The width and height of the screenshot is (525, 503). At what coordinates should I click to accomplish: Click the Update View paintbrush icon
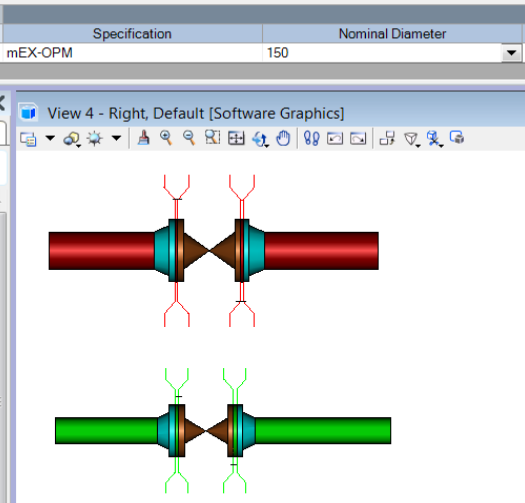click(x=144, y=138)
